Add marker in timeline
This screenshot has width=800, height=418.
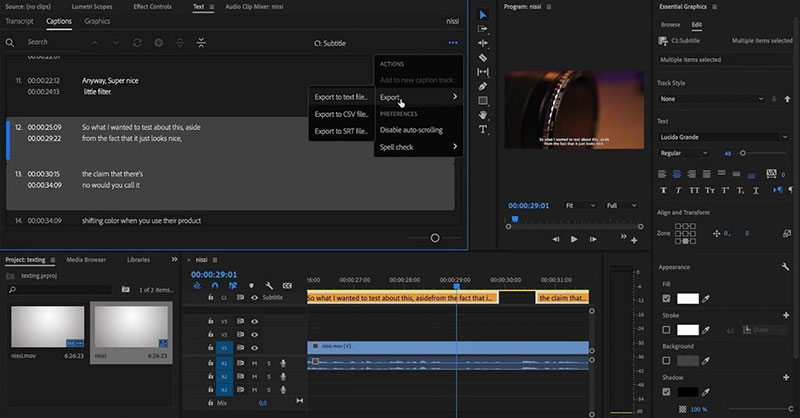251,286
